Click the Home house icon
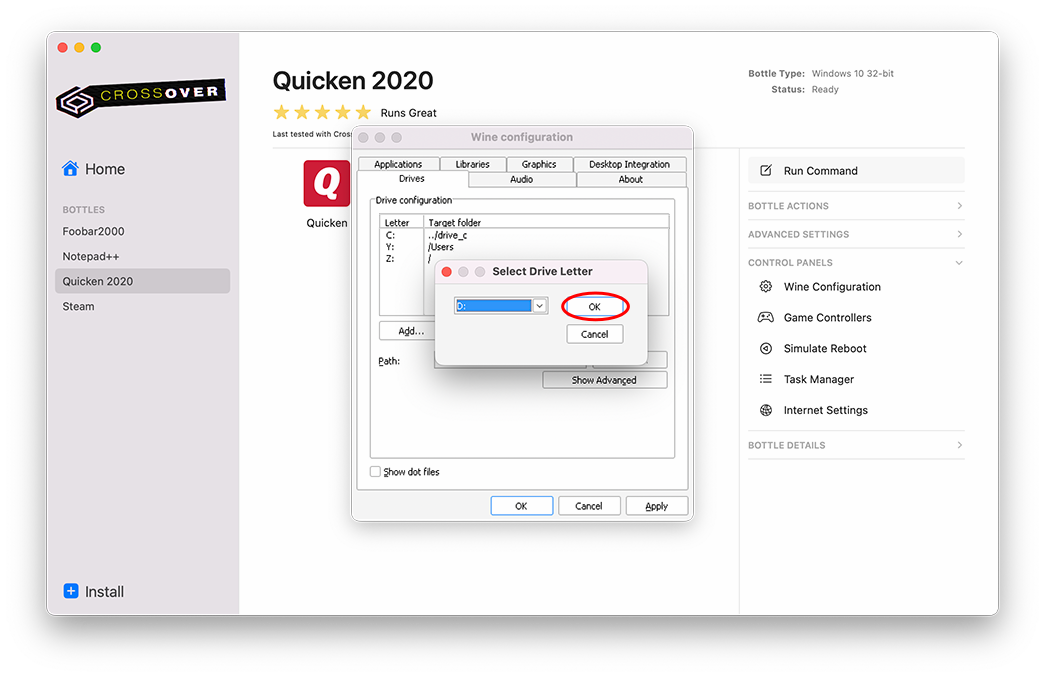1045x677 pixels. 70,169
